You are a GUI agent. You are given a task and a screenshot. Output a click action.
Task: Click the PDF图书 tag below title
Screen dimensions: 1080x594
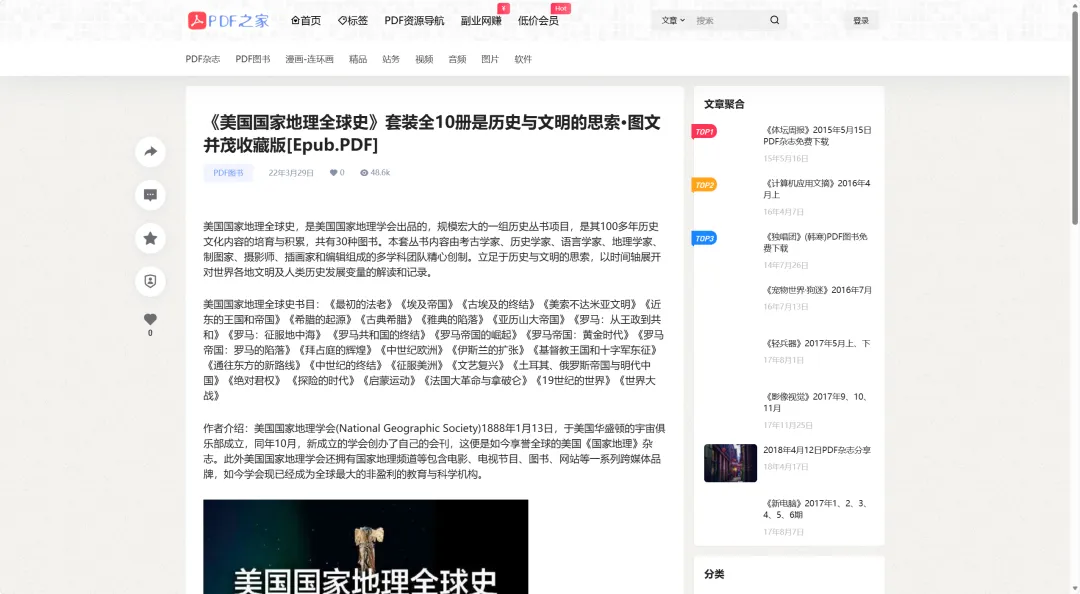228,173
